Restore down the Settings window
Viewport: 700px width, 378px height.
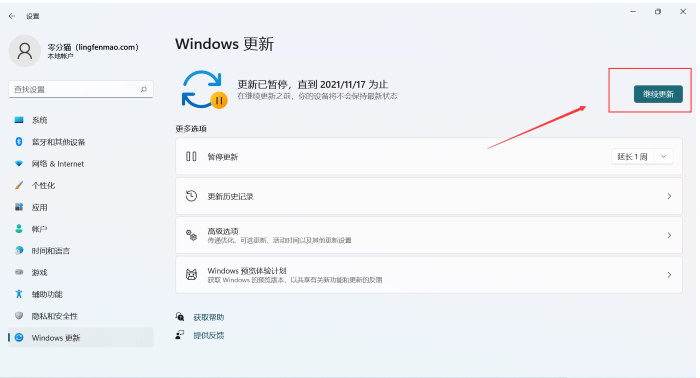tap(658, 12)
